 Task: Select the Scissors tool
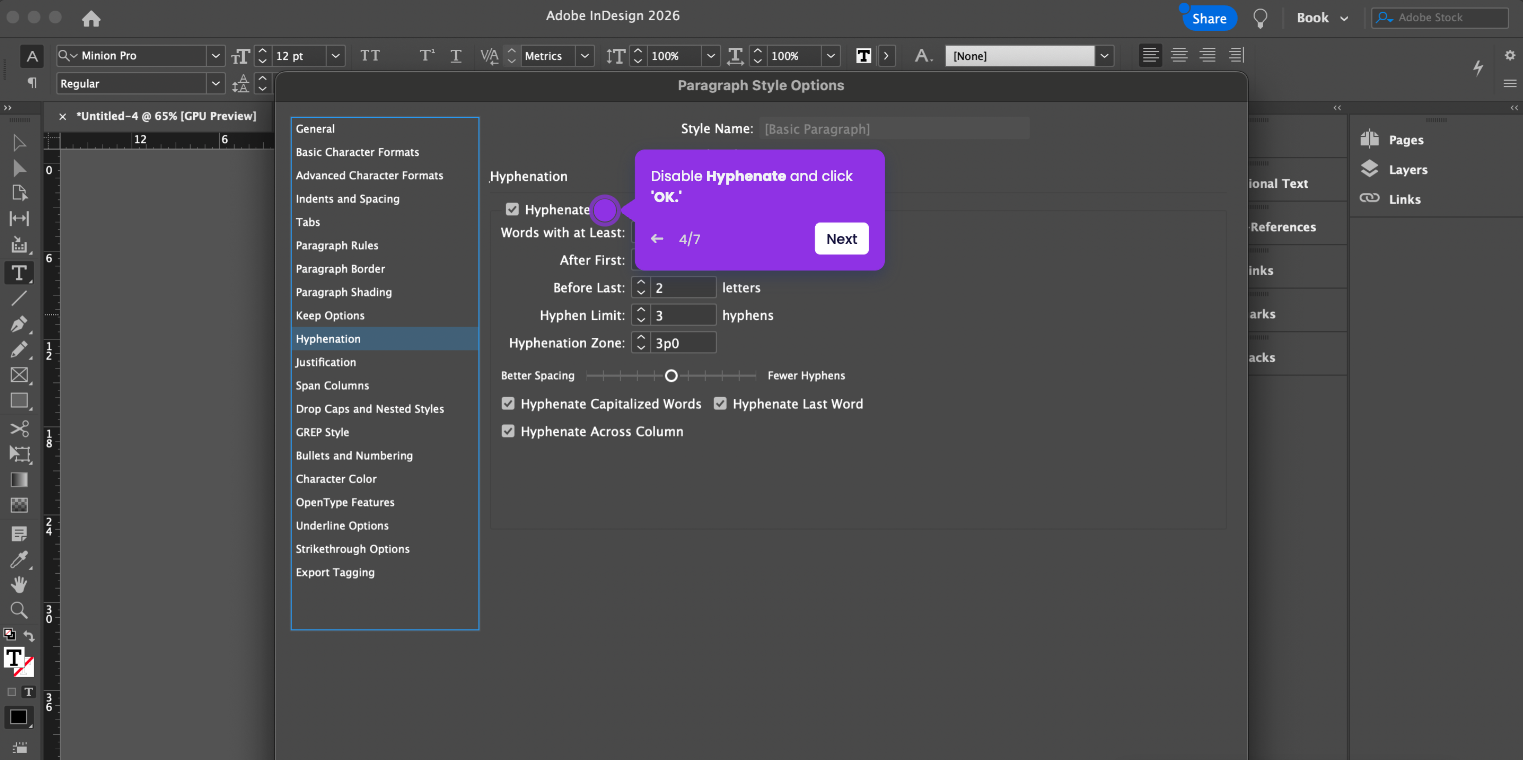pos(19,428)
